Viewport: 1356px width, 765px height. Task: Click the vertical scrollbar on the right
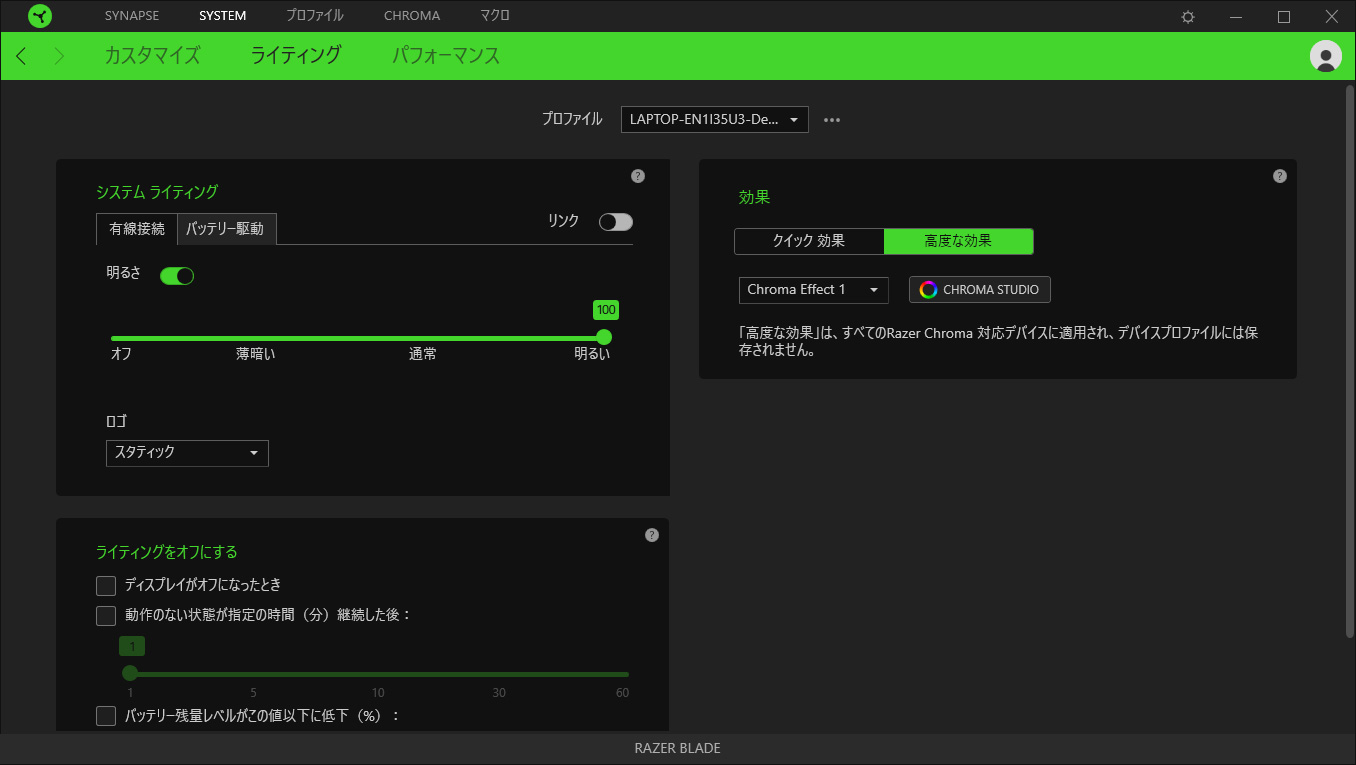[x=1349, y=361]
